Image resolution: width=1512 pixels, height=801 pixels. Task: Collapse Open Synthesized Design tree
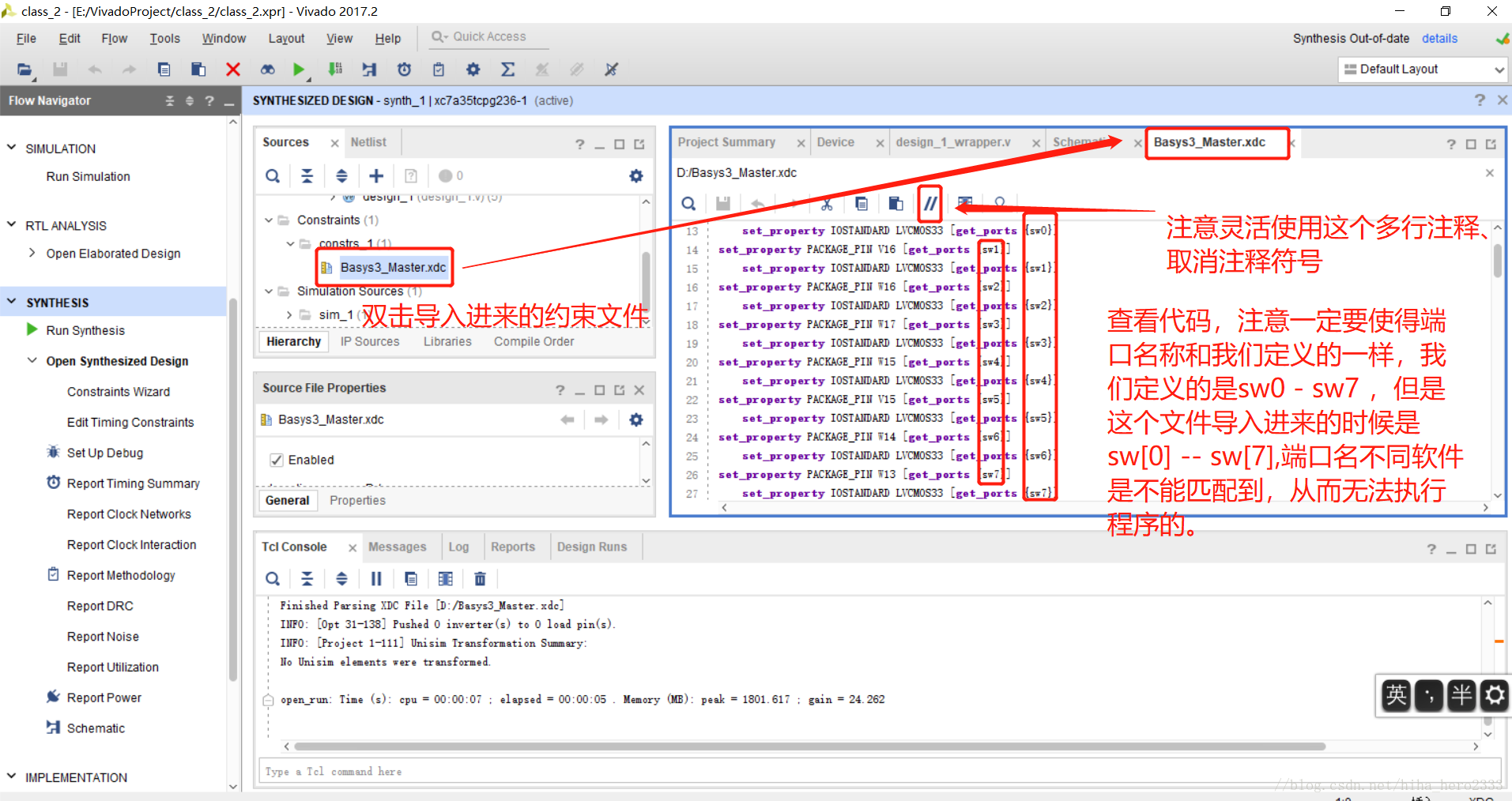32,361
